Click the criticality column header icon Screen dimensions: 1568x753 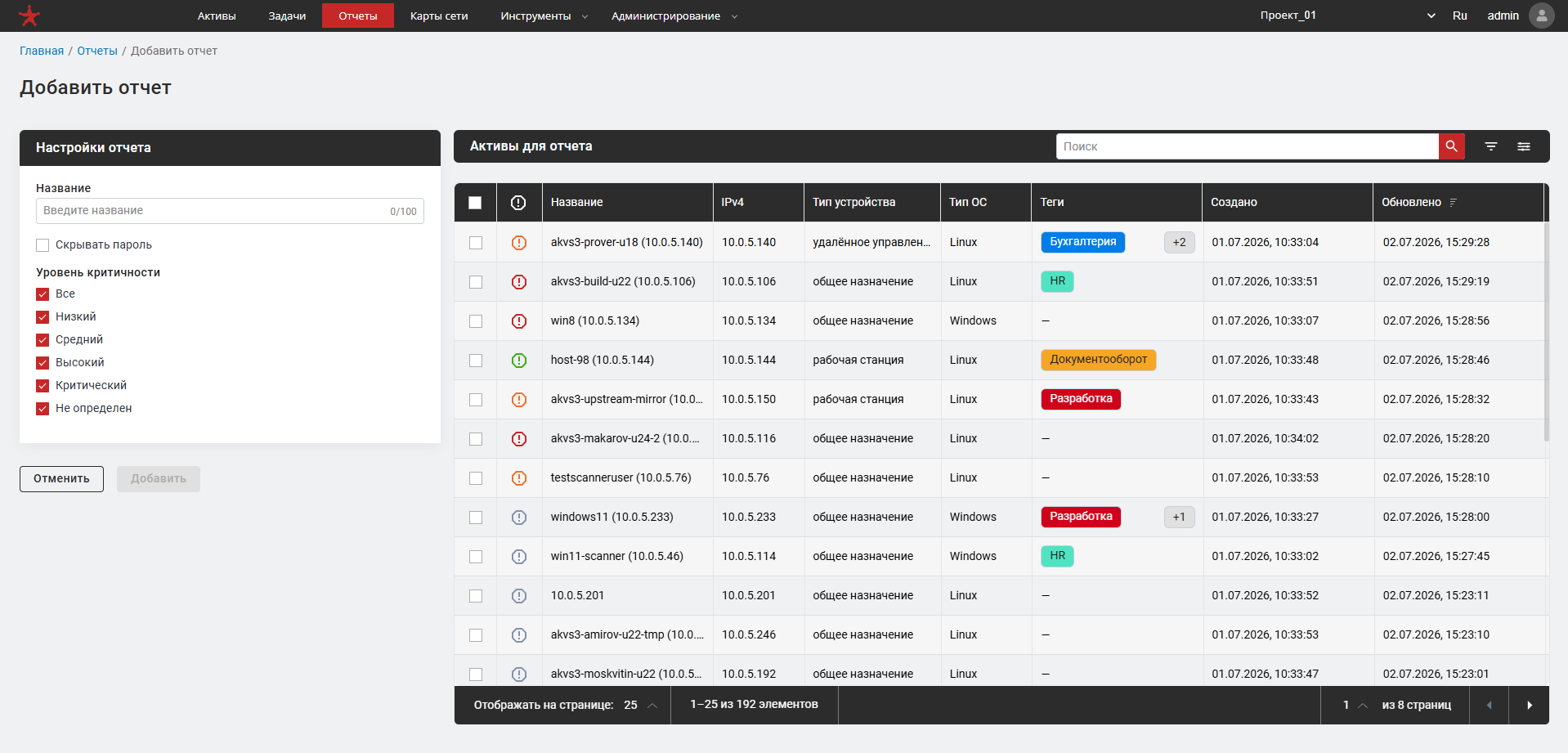[518, 203]
